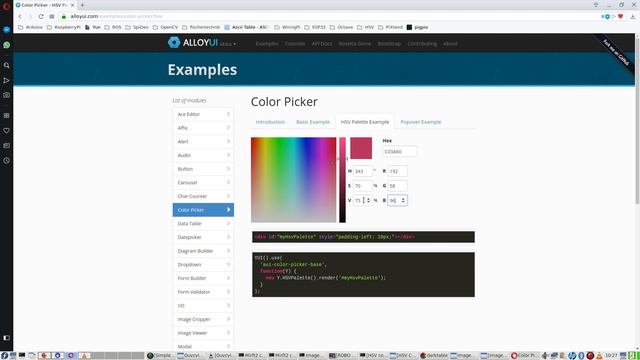The height and width of the screenshot is (360, 640).
Task: Open VLC cone icon in system tray
Action: 599,356
